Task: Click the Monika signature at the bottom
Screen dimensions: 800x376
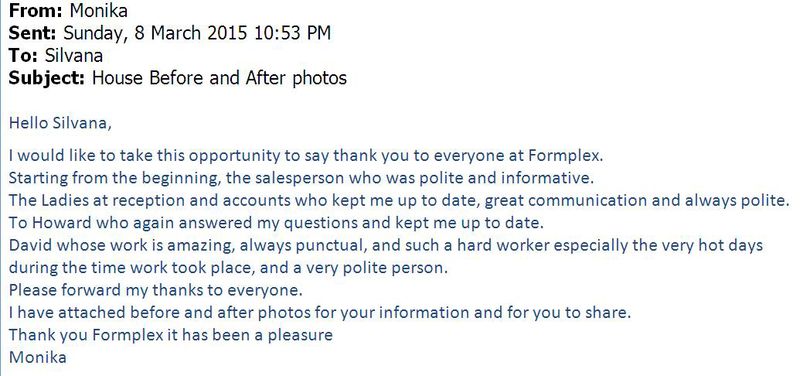Action: (38, 357)
